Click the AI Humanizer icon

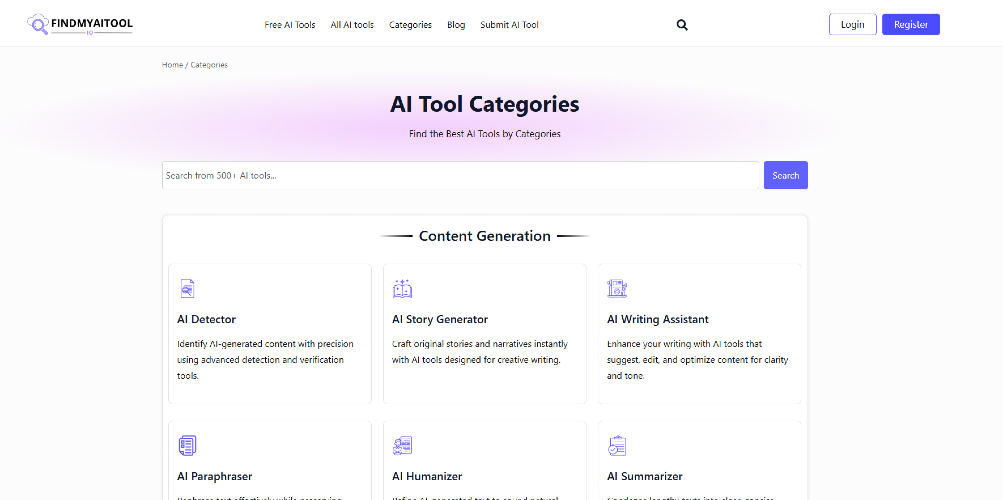402,446
